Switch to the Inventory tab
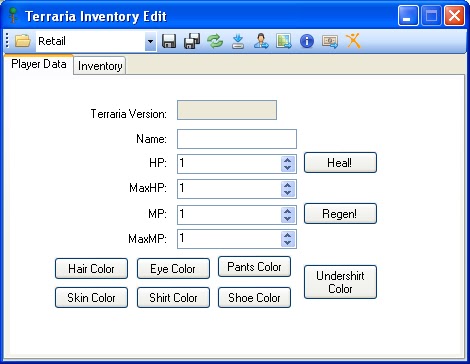 coord(100,66)
